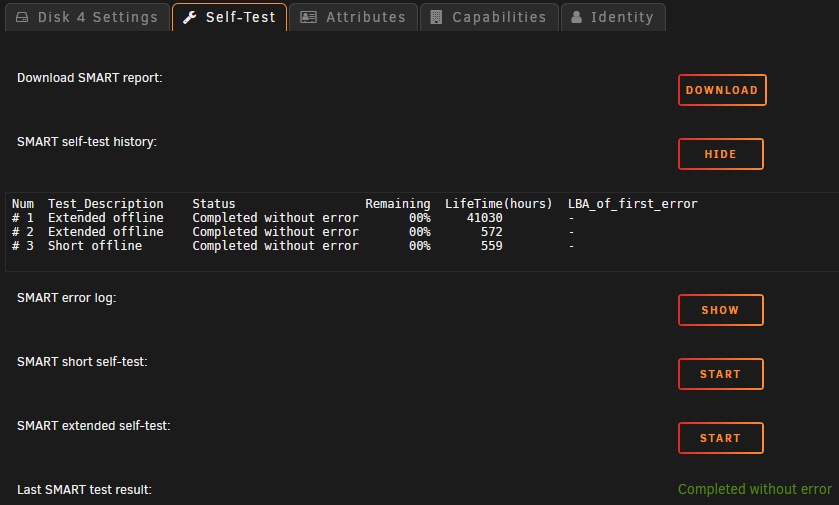Show the SMART error log

(720, 310)
